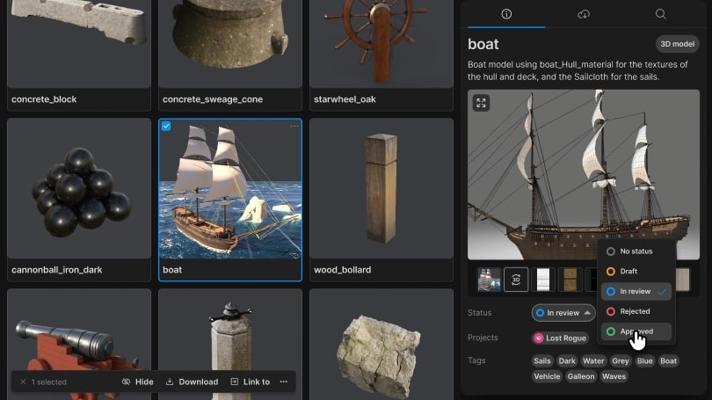712x400 pixels.
Task: Open the three-dot menu on boat card
Action: tap(294, 126)
